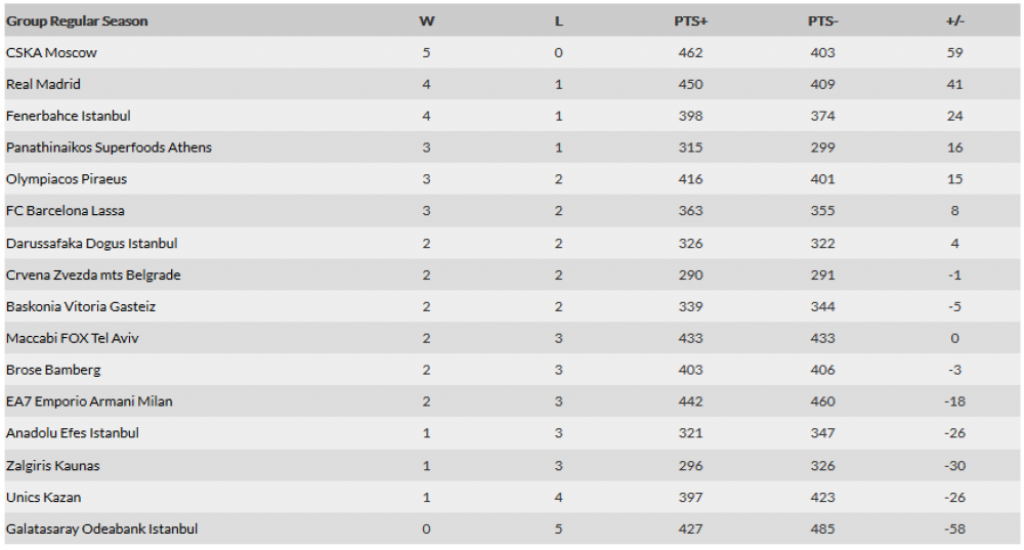Open Zalgiris Kaunas team entry

tap(53, 466)
